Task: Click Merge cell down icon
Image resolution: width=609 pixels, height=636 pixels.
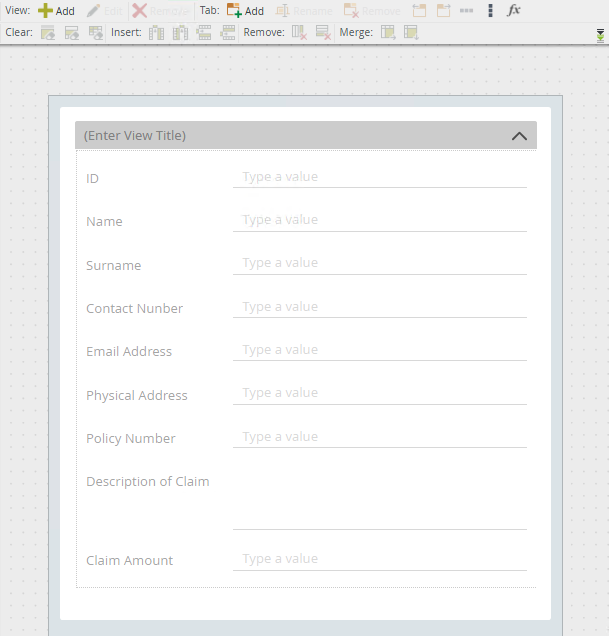Action: tap(411, 32)
